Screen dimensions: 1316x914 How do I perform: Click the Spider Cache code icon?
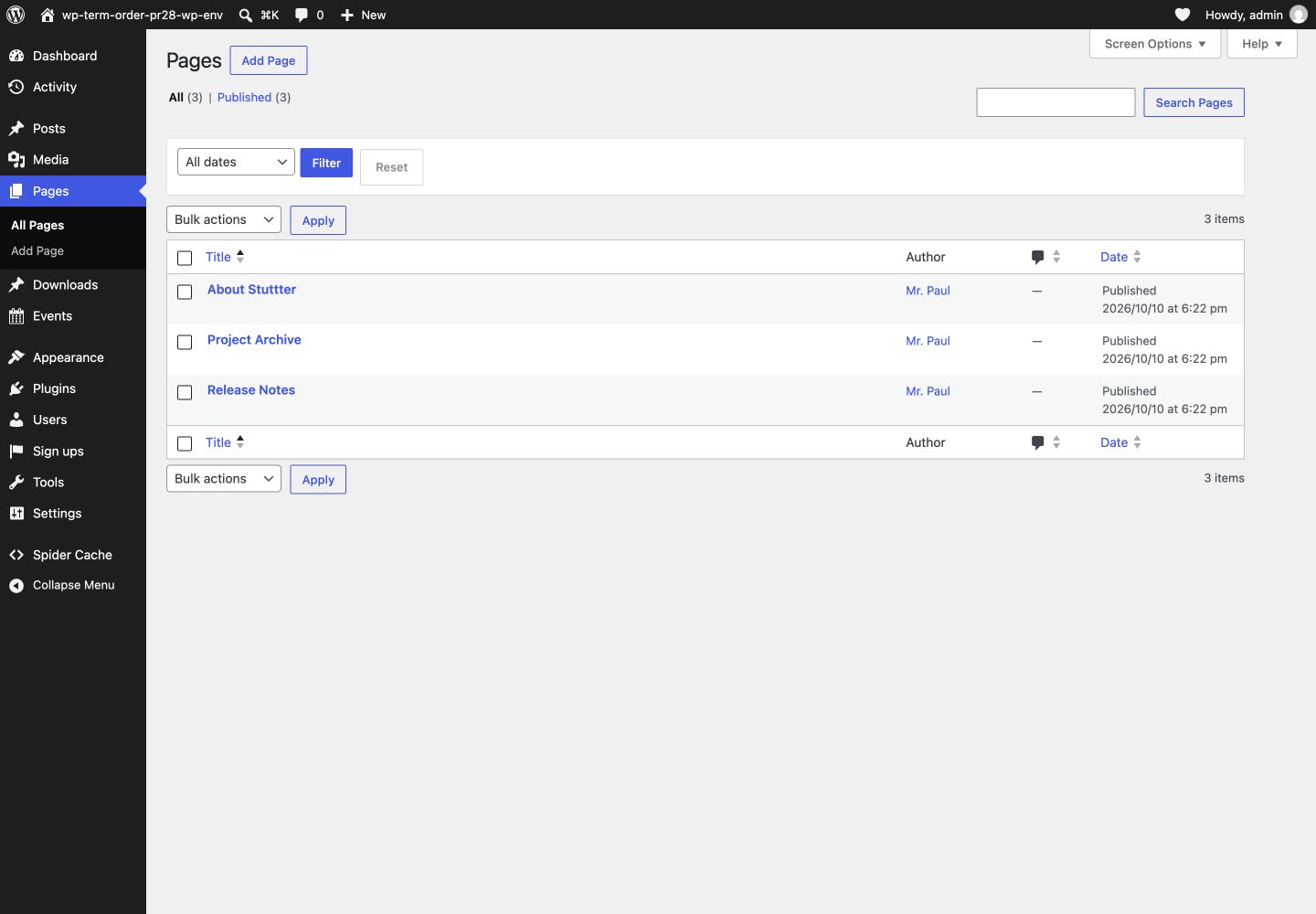coord(16,555)
